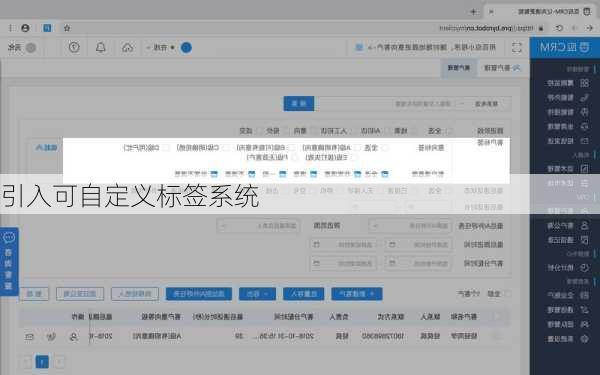Pick the 最后跟进时间 end date field
Image resolution: width=600 pixels, height=375 pixels.
[x=343, y=245]
